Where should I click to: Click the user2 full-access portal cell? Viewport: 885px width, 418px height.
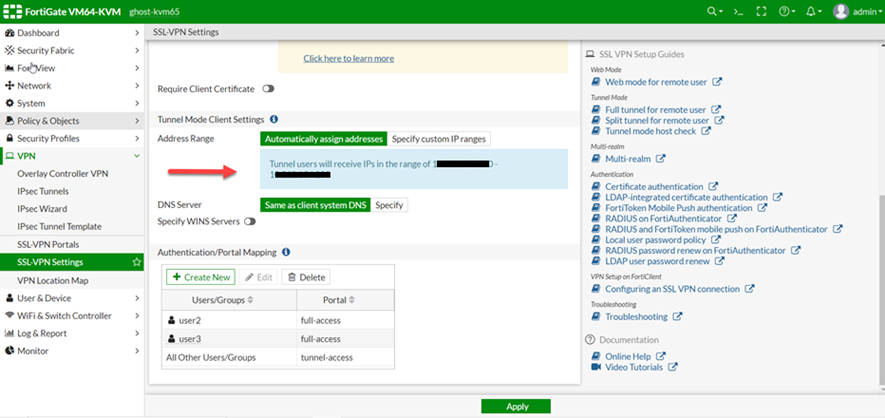click(x=345, y=321)
